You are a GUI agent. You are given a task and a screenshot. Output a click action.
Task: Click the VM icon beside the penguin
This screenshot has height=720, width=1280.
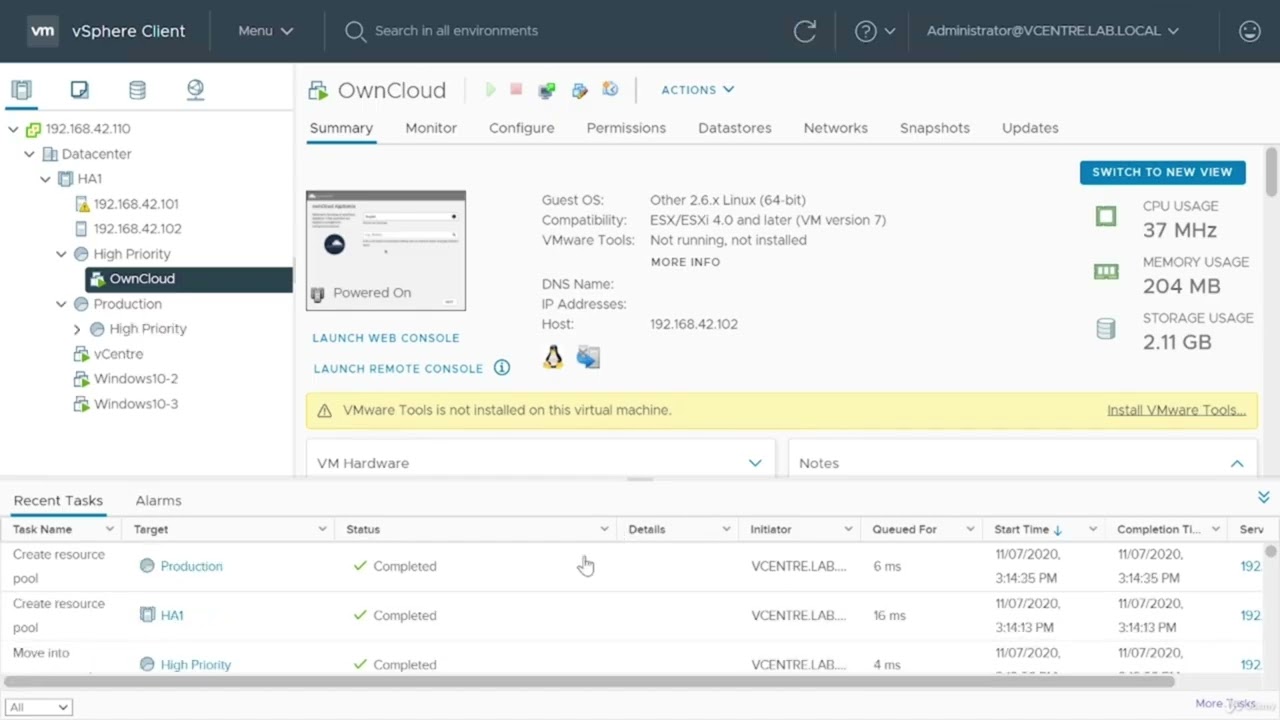click(x=588, y=357)
